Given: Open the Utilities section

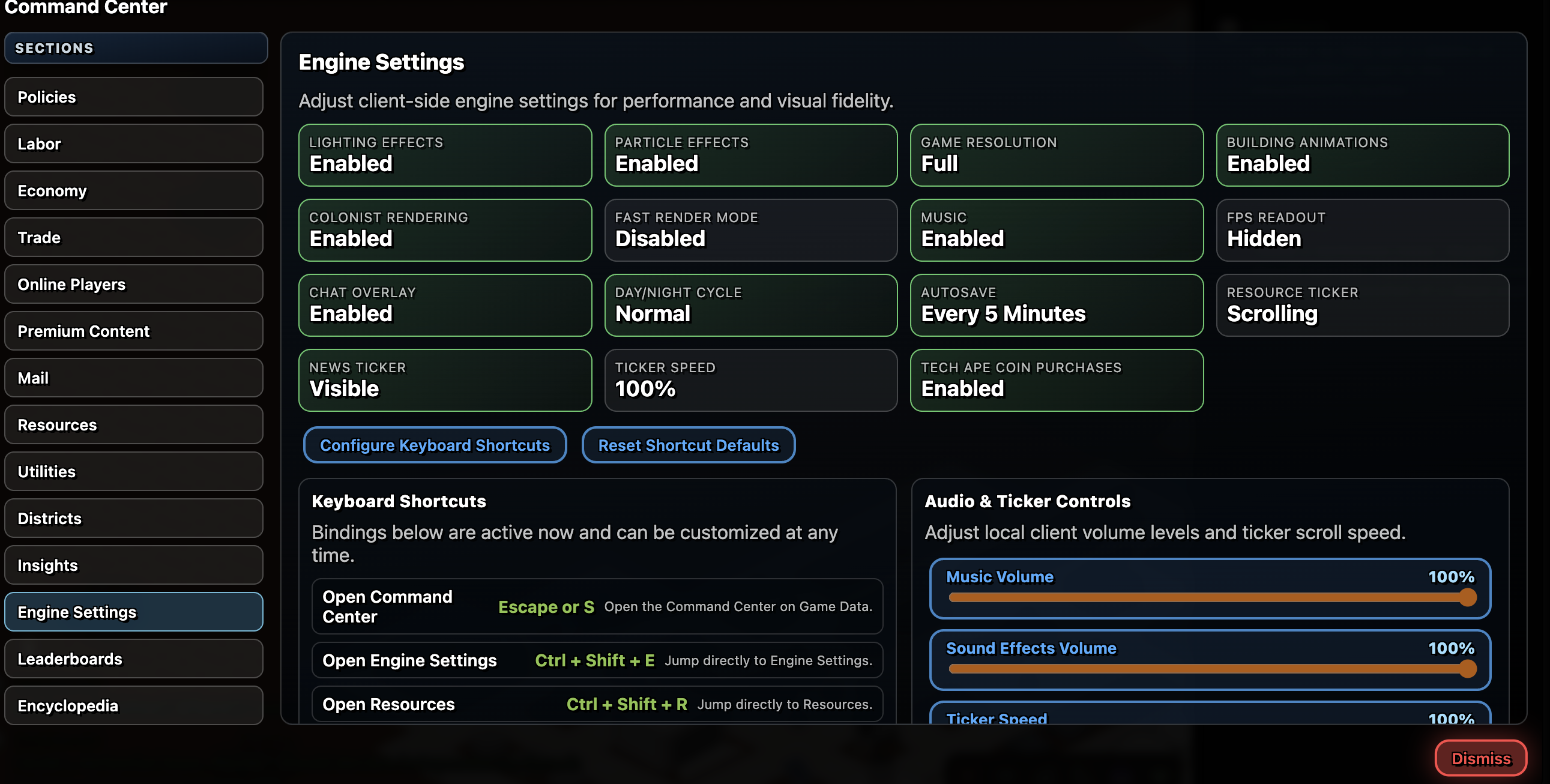Looking at the screenshot, I should [134, 472].
